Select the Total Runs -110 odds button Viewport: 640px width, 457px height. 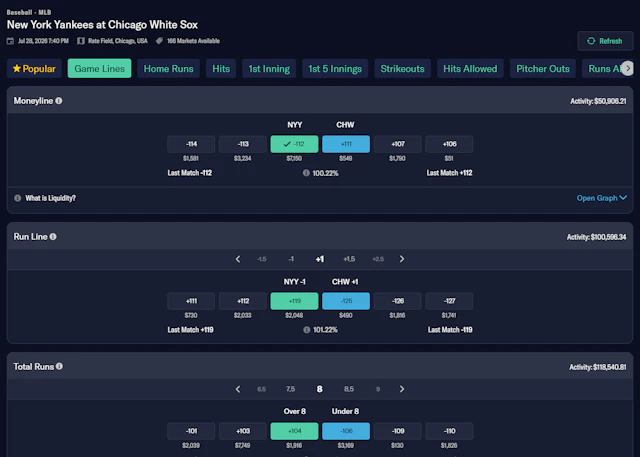[449, 431]
